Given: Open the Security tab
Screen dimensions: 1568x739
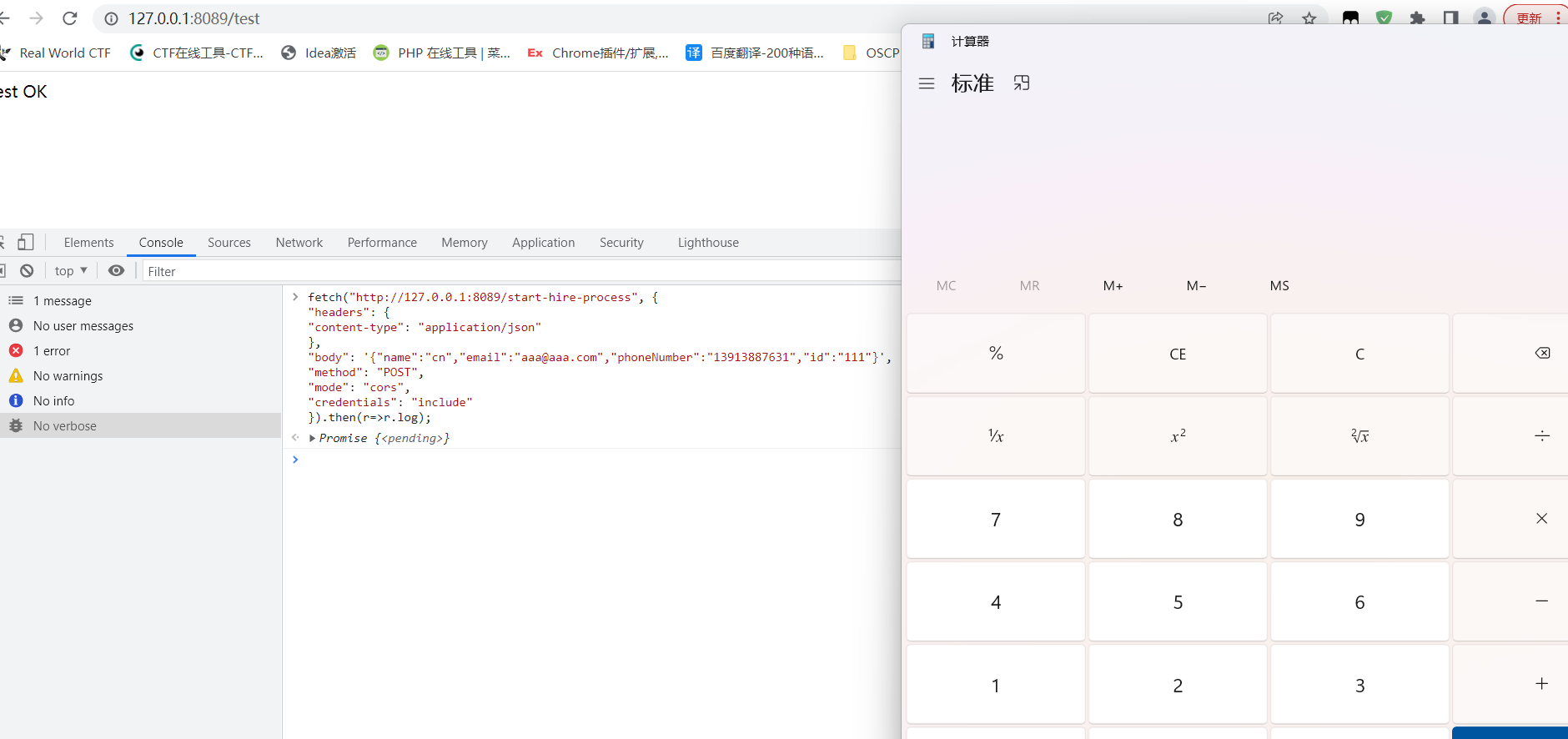Looking at the screenshot, I should (621, 242).
